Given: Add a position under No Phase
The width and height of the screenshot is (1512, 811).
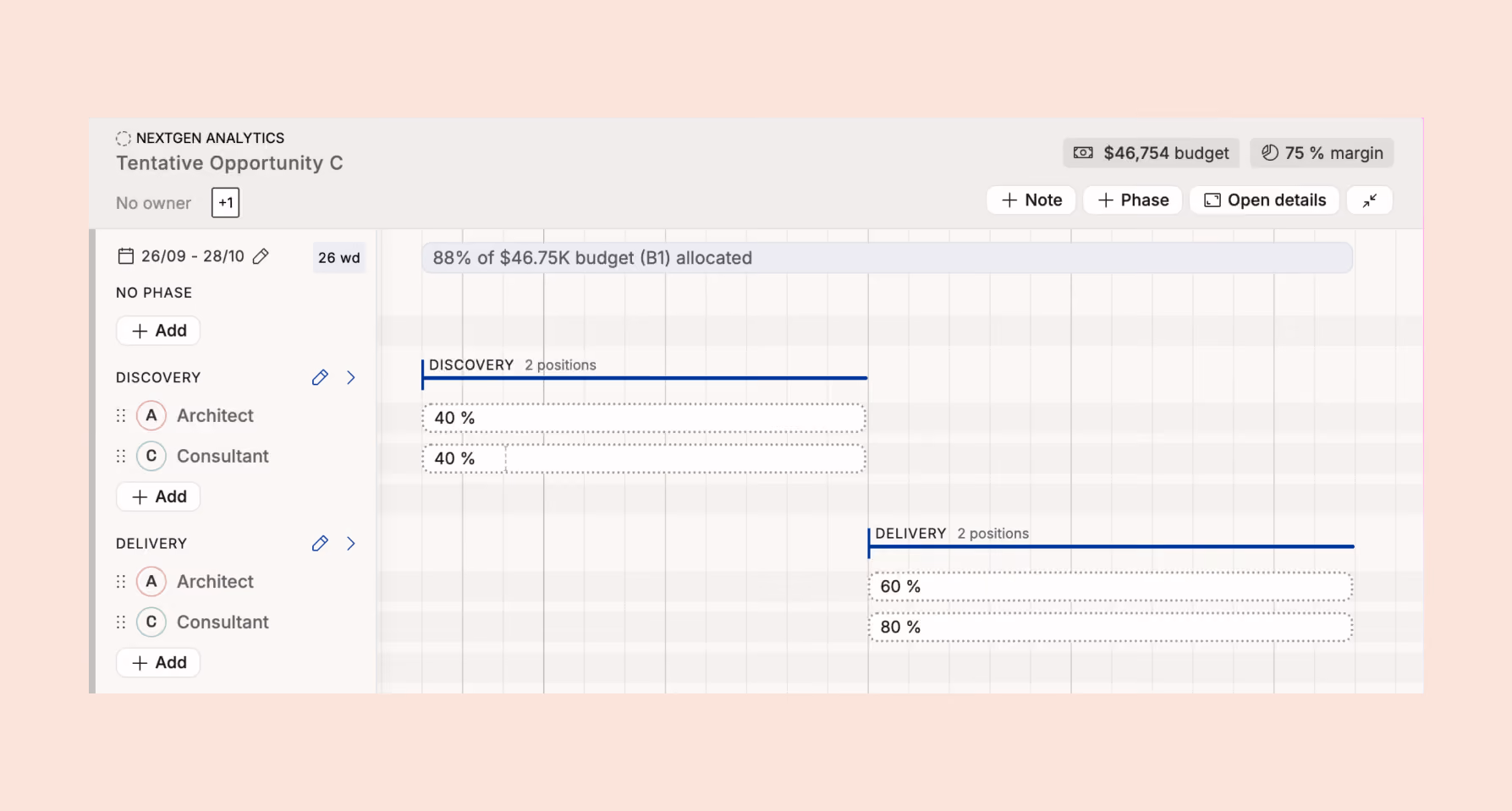Looking at the screenshot, I should coord(158,331).
